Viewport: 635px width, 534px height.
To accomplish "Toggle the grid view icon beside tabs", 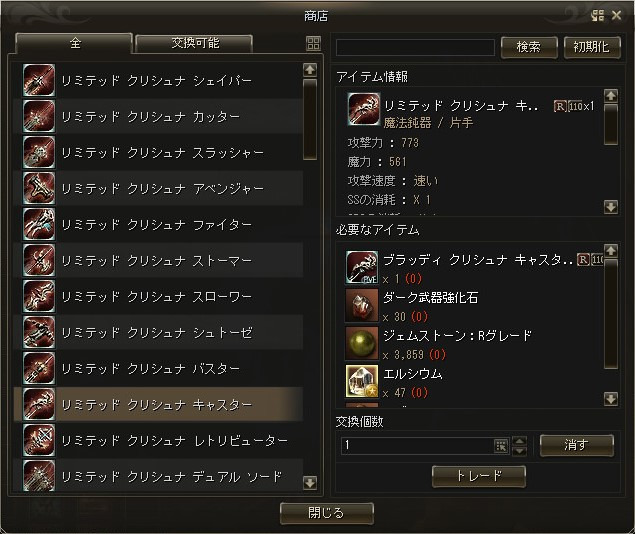I will pos(313,43).
